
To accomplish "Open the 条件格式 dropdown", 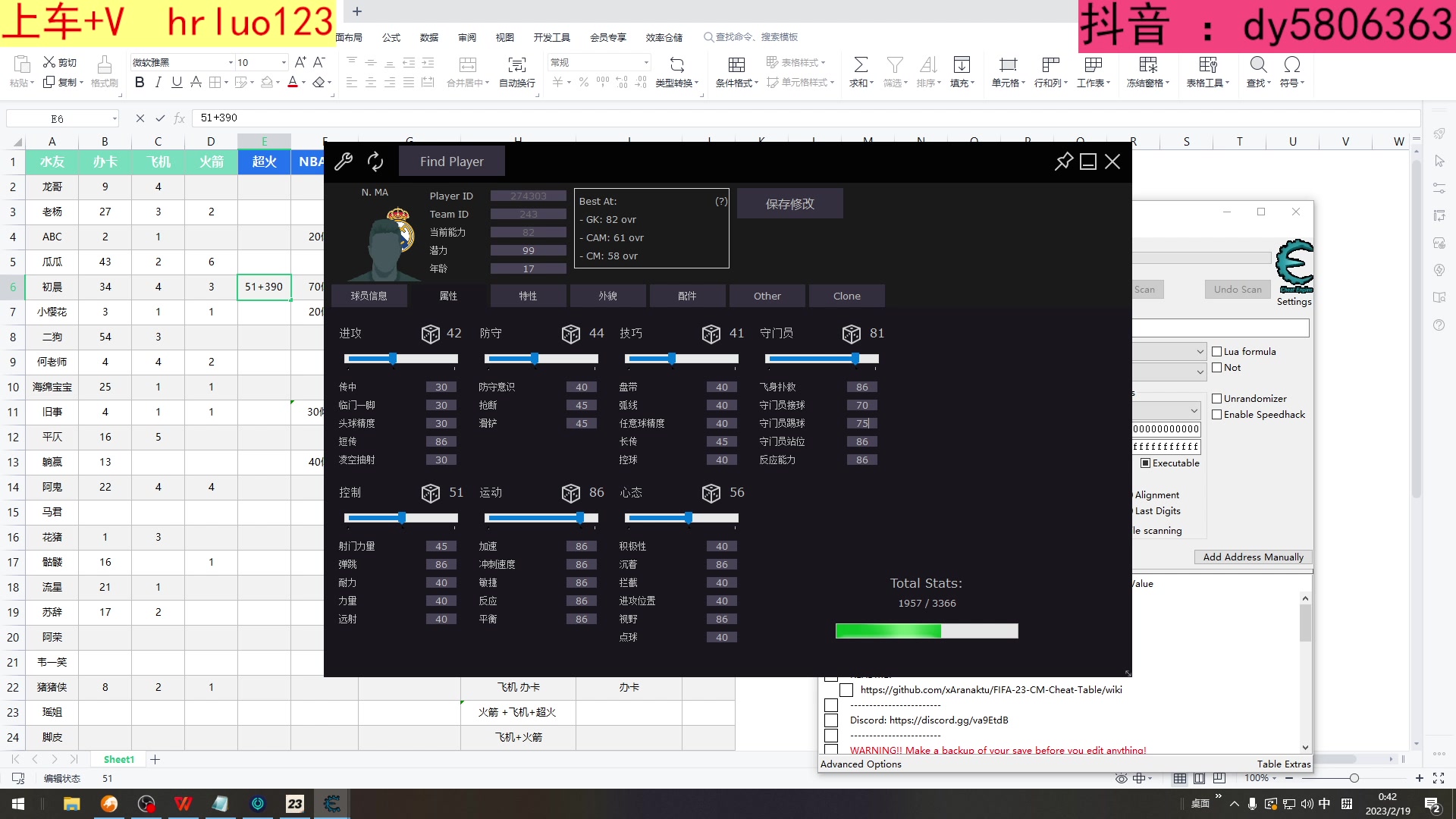I will 736,72.
